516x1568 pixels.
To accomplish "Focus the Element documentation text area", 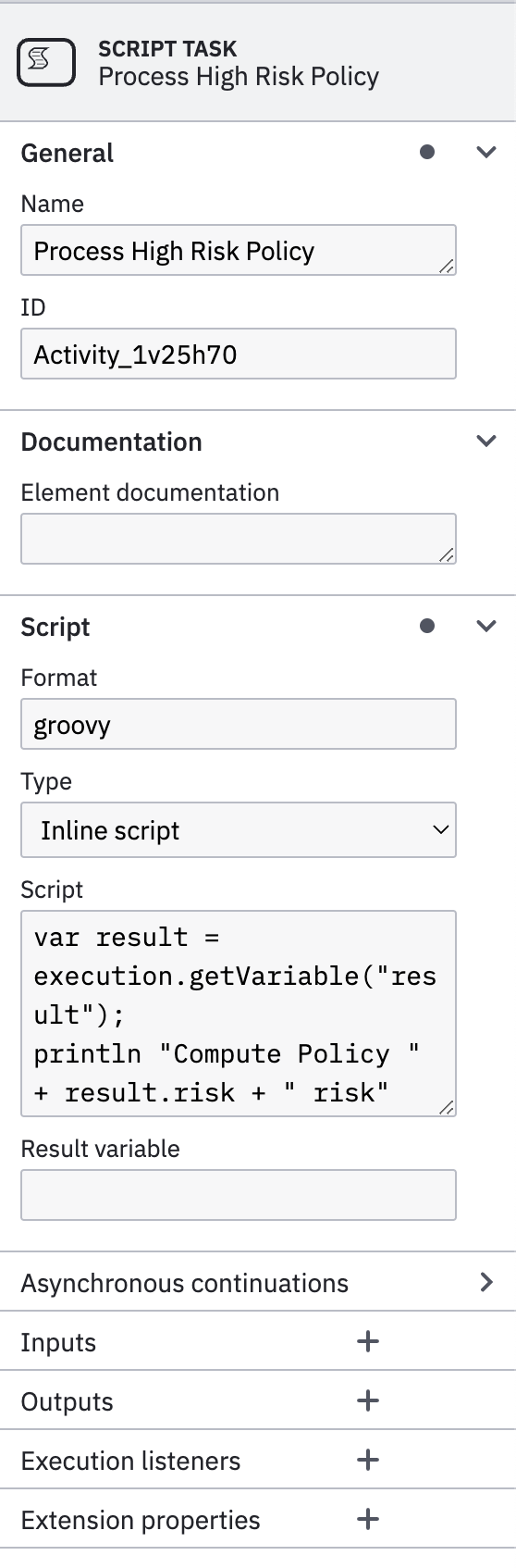I will (x=239, y=539).
